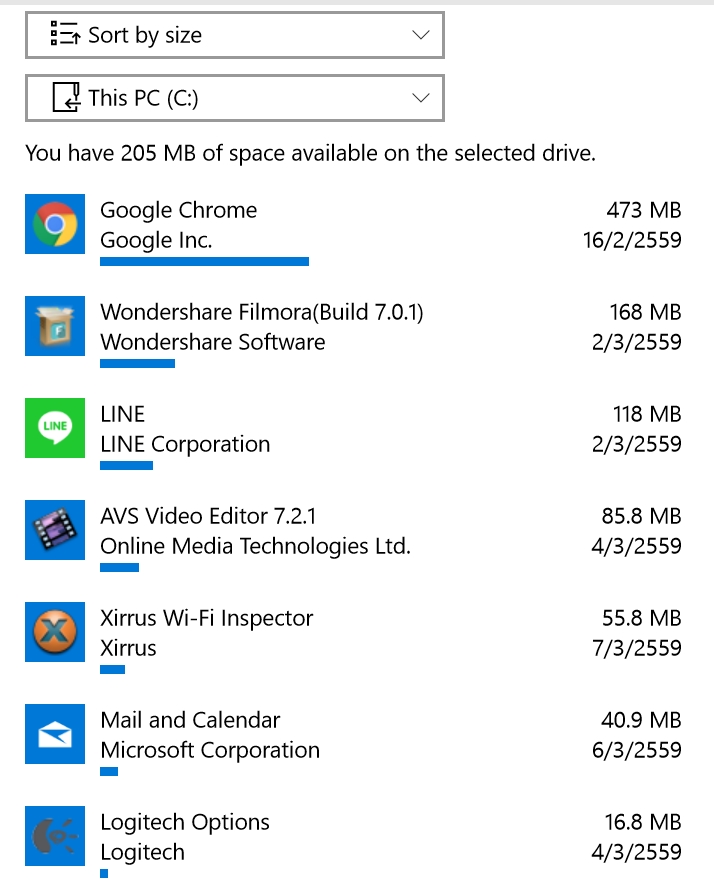
Task: Select AVS Video Editor 7.2.1 entry
Action: 353,535
